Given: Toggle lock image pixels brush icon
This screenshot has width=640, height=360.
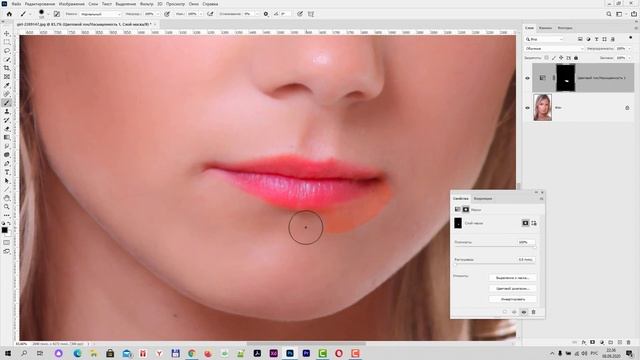Looking at the screenshot, I should (x=554, y=58).
